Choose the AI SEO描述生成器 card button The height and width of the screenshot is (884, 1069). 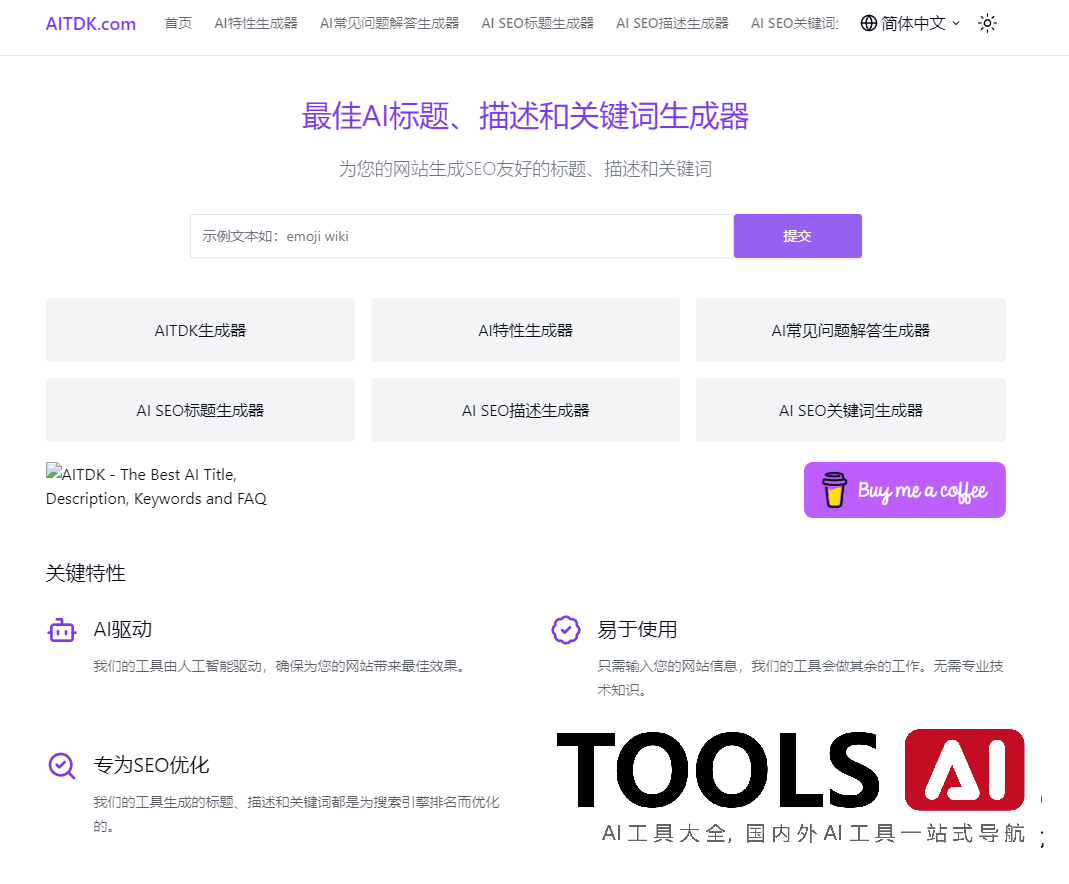(525, 410)
